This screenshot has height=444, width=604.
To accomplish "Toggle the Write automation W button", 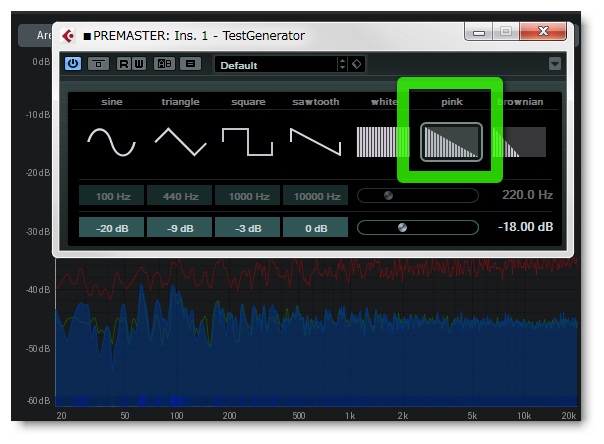I will click(x=139, y=64).
